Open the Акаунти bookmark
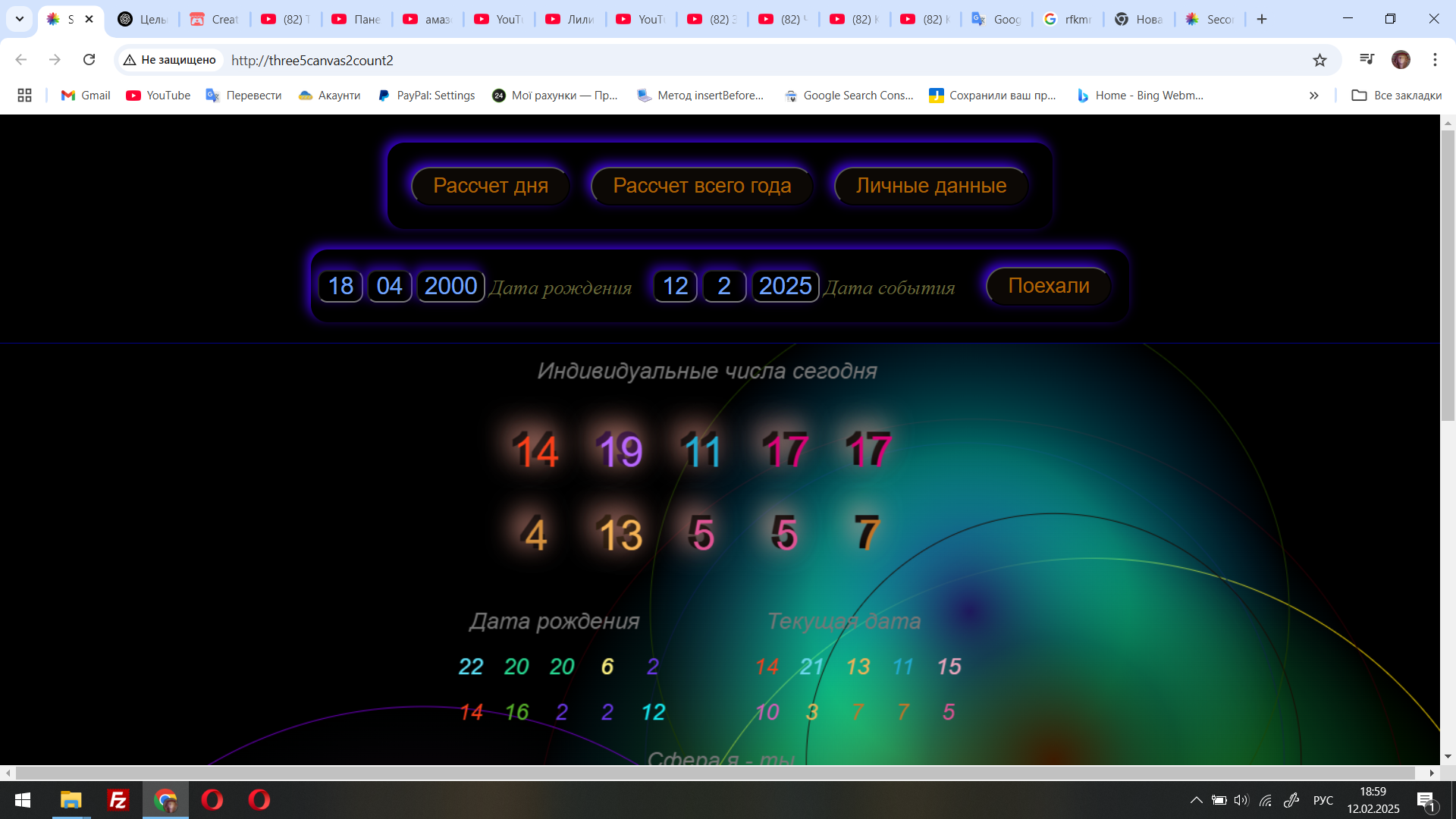This screenshot has height=819, width=1456. [x=329, y=95]
